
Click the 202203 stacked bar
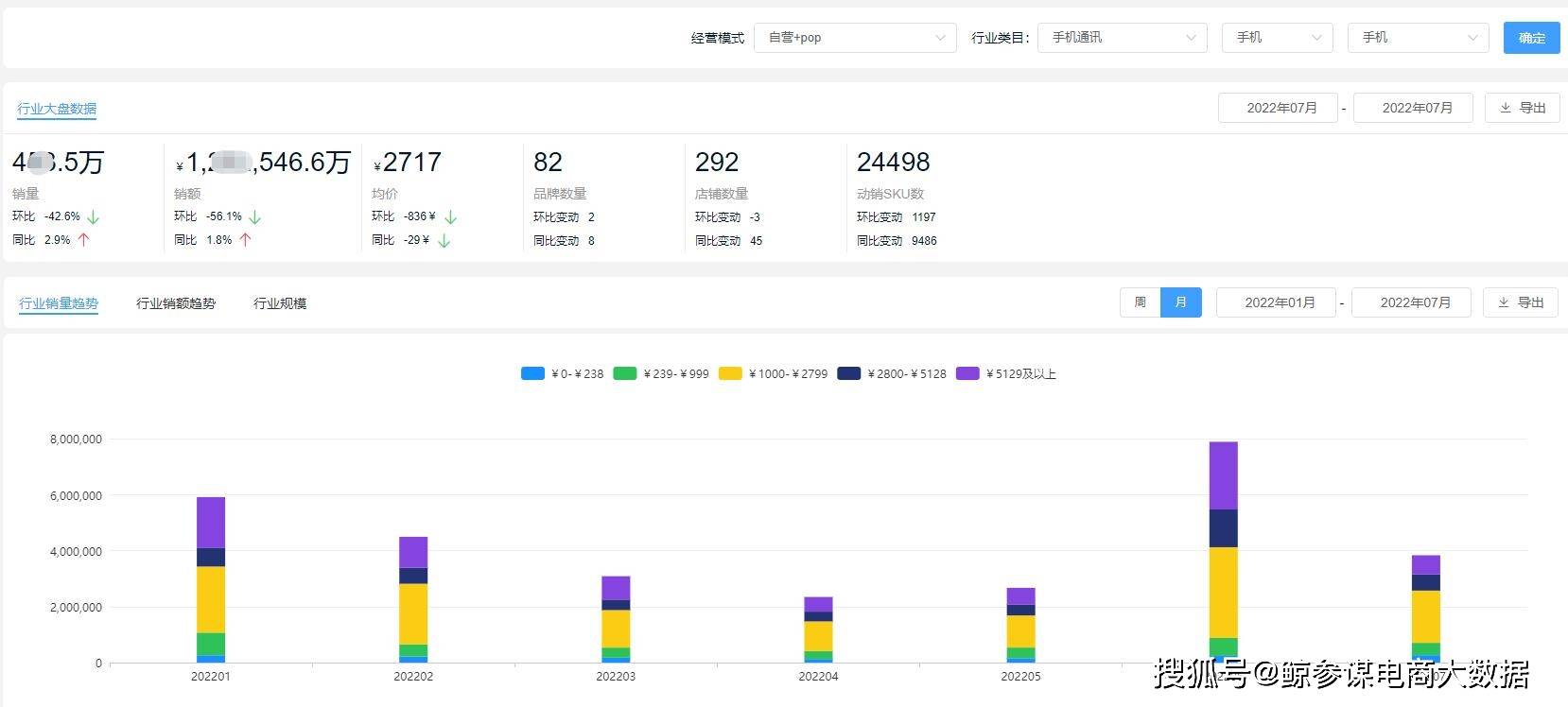coord(616,619)
